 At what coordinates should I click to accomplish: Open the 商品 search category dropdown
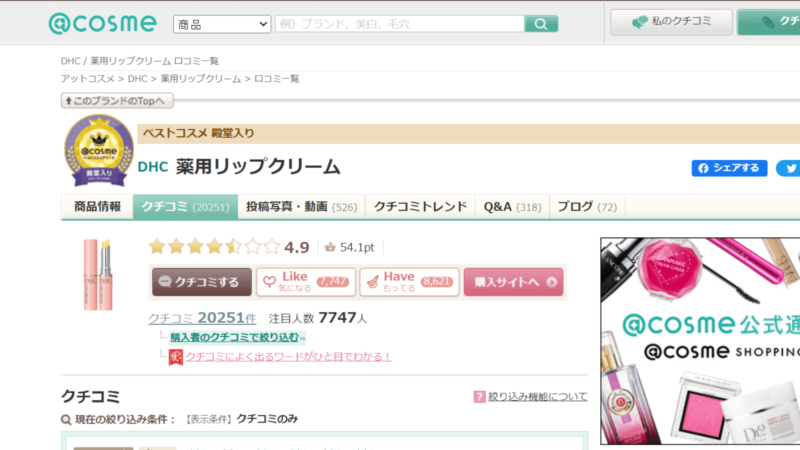pyautogui.click(x=221, y=24)
